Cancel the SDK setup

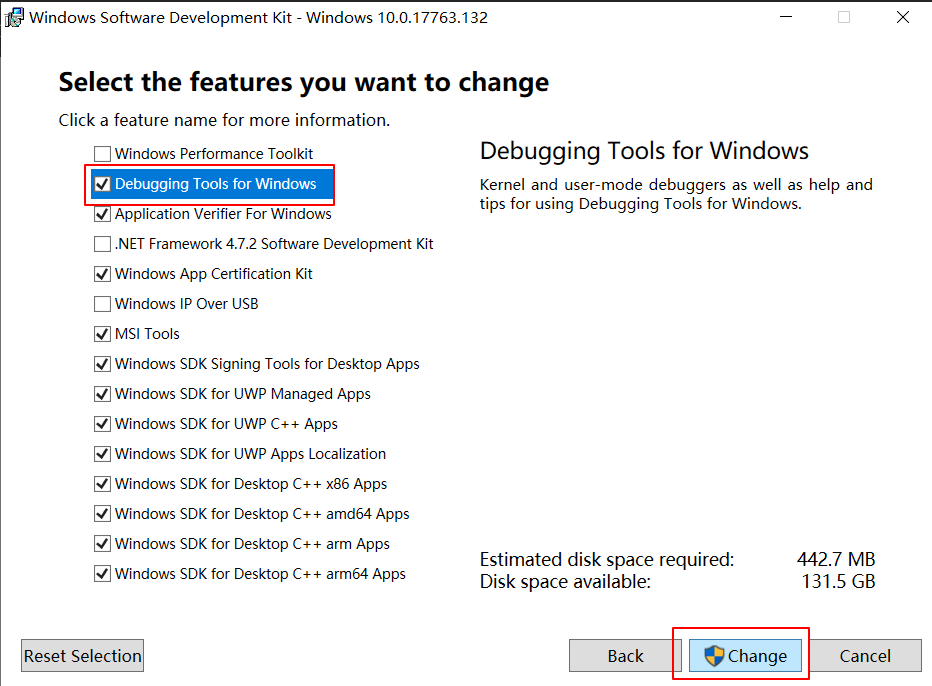pyautogui.click(x=865, y=656)
